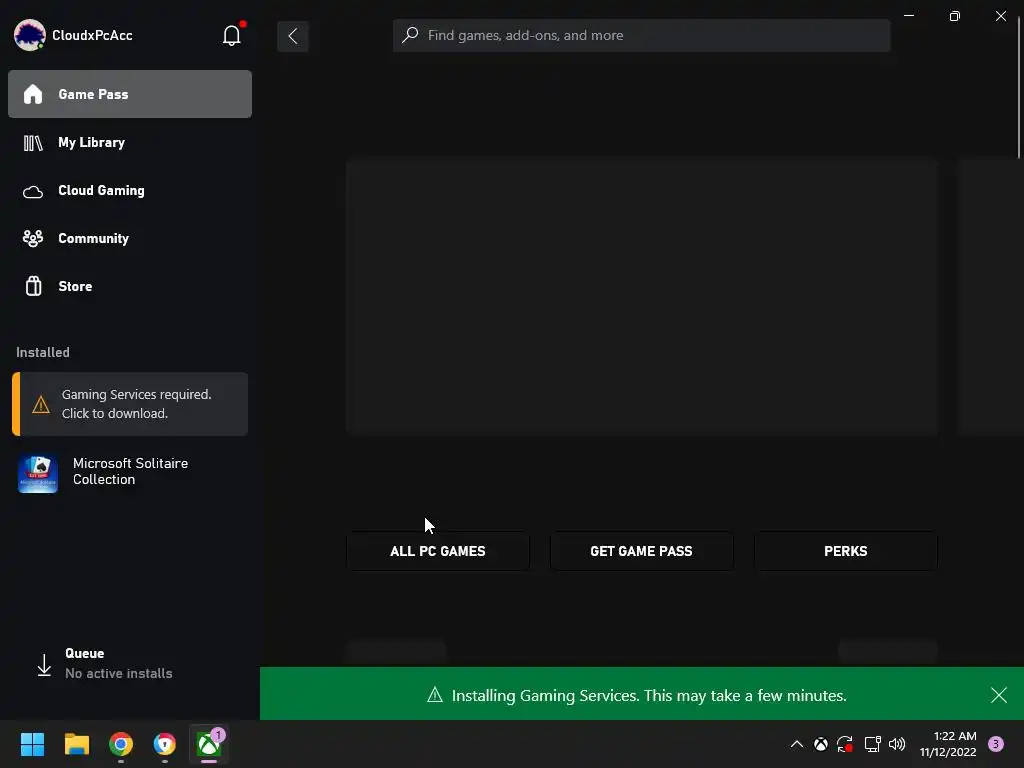Click the CloudxPcAcc profile avatar
The height and width of the screenshot is (768, 1024).
[29, 35]
